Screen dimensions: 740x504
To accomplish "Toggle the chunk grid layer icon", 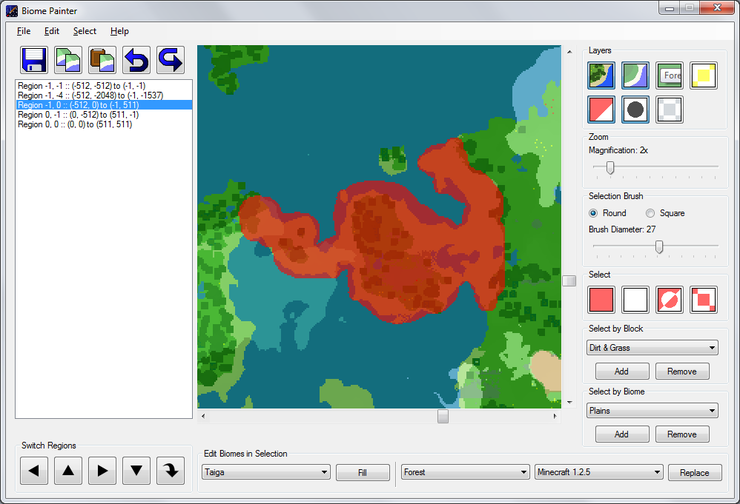I will (669, 109).
